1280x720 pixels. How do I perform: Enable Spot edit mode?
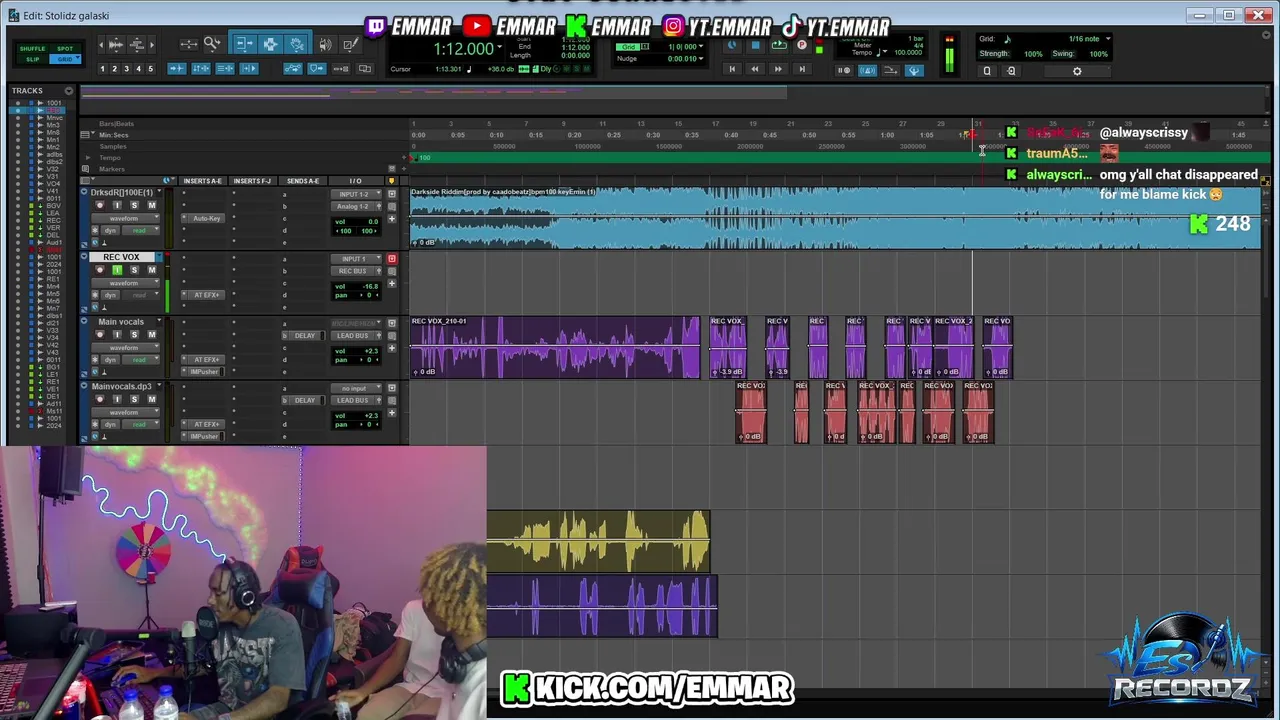click(x=65, y=49)
